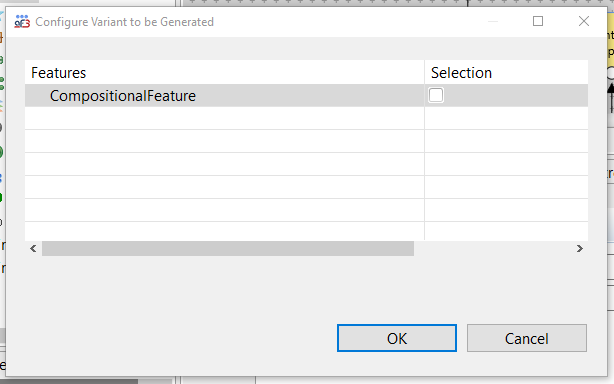This screenshot has height=384, width=614.
Task: Enable the CompositionalFeature selection checkbox
Action: (x=436, y=95)
